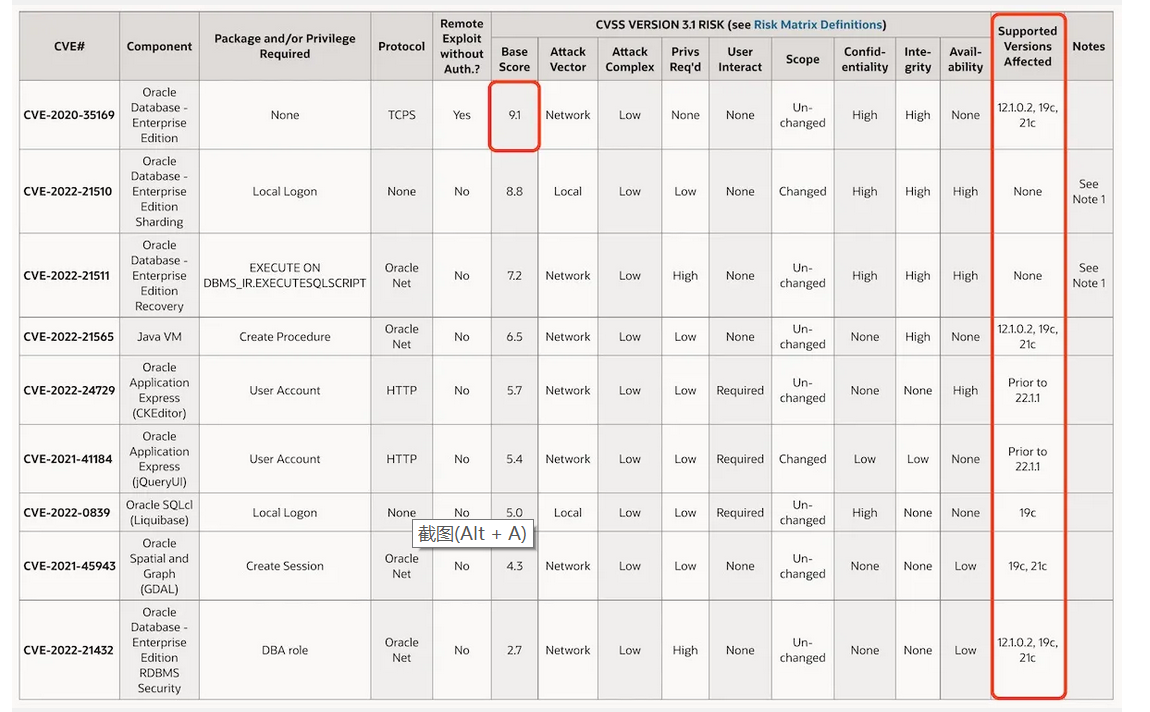This screenshot has height=712, width=1150.
Task: Select the CVE-2022-21510 cell
Action: point(69,191)
